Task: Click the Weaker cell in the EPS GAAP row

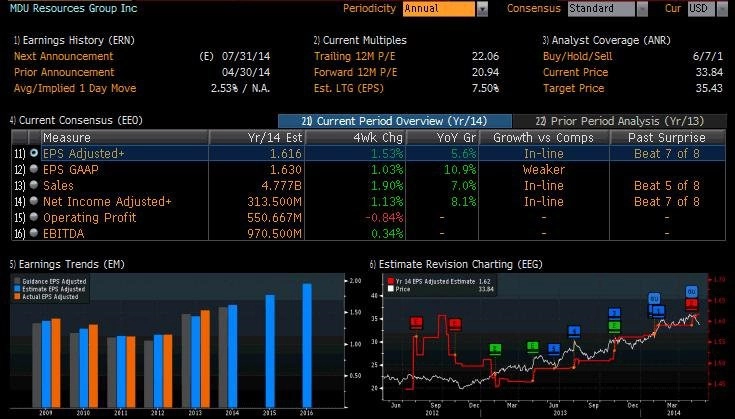Action: (544, 169)
